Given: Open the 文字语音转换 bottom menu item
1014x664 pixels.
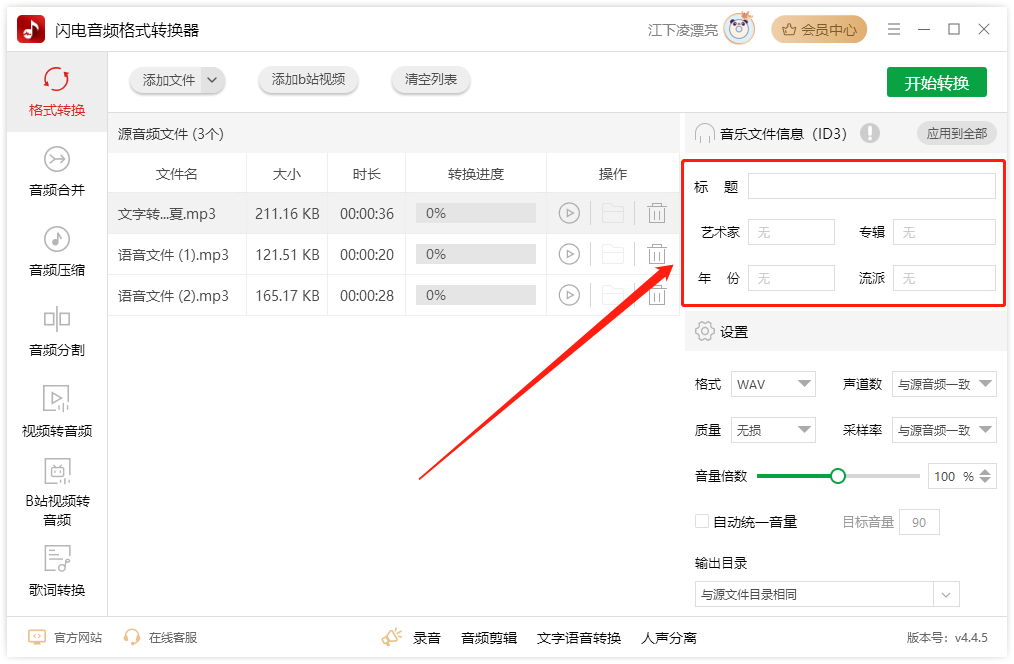Looking at the screenshot, I should pos(579,638).
